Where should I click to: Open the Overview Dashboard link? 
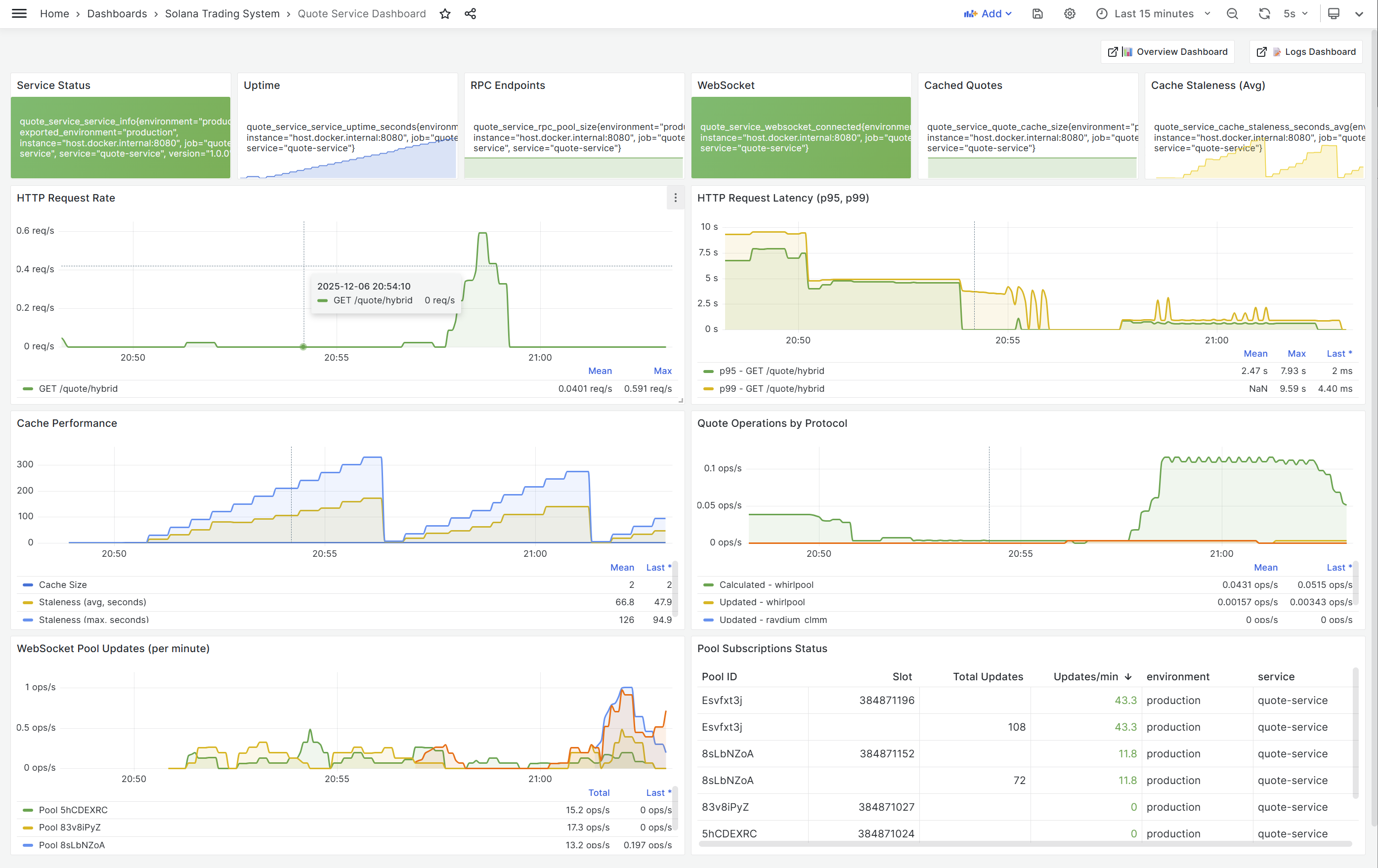click(x=1167, y=51)
